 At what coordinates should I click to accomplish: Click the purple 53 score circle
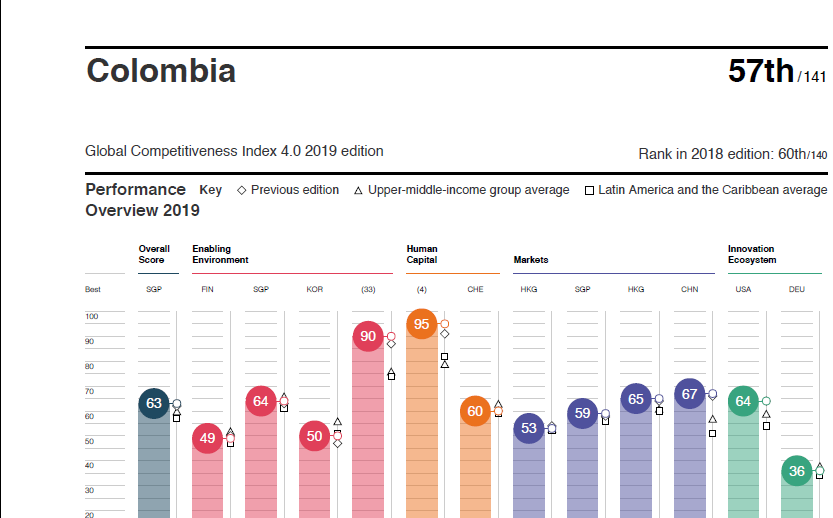pyautogui.click(x=529, y=429)
